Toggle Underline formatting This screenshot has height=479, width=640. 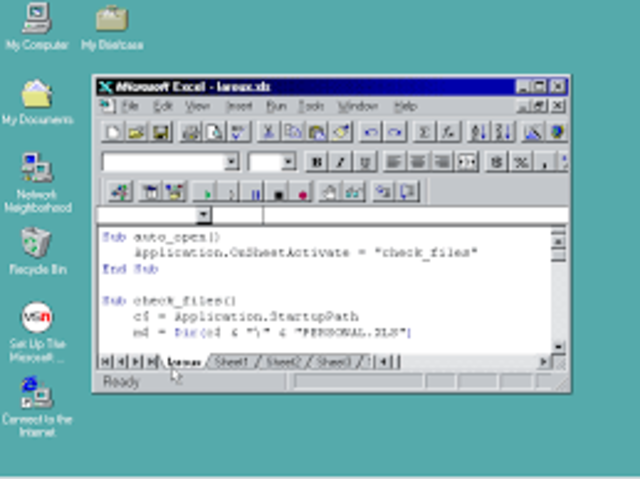pos(365,162)
